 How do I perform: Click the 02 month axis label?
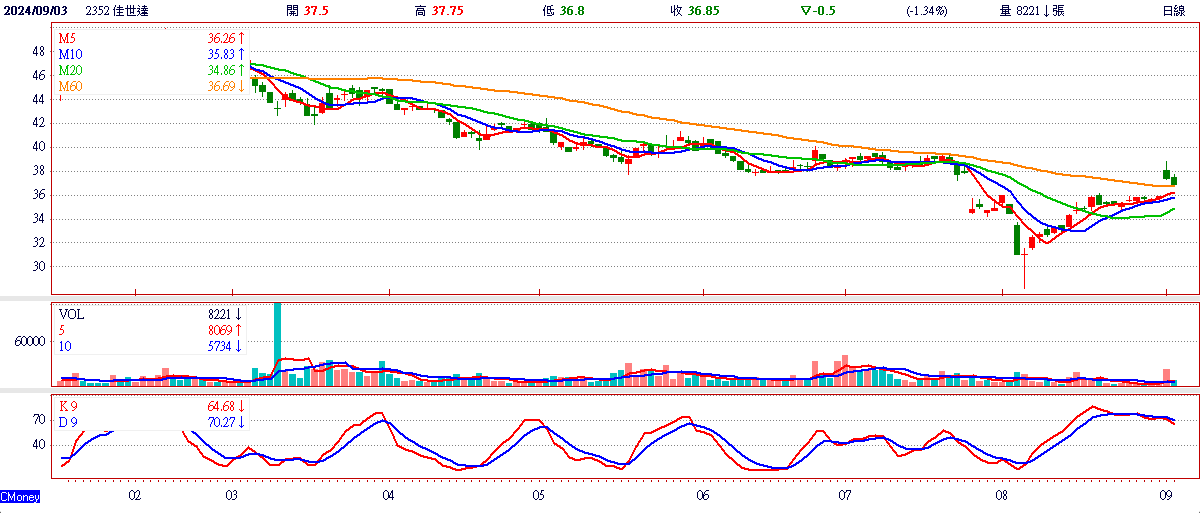click(x=134, y=495)
